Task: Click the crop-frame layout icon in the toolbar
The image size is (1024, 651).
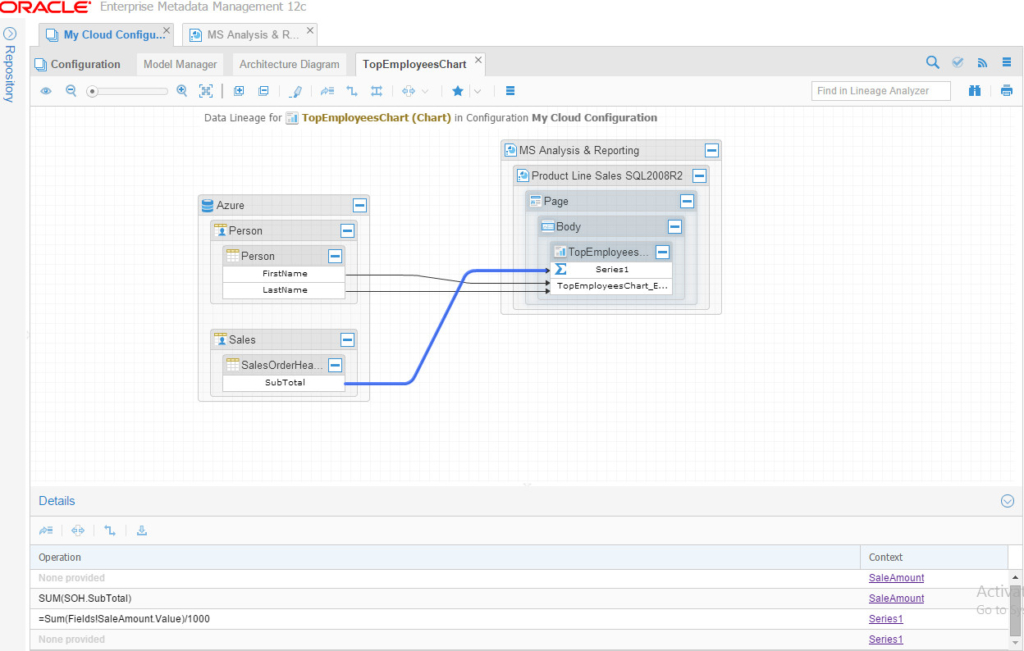Action: point(377,91)
